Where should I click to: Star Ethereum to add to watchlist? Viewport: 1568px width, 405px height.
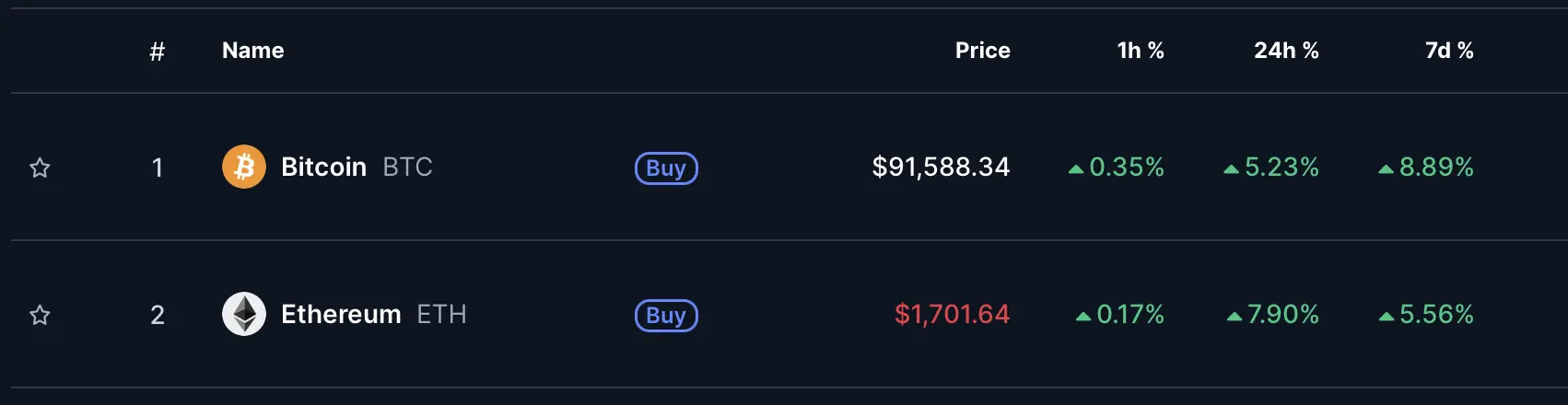40,315
